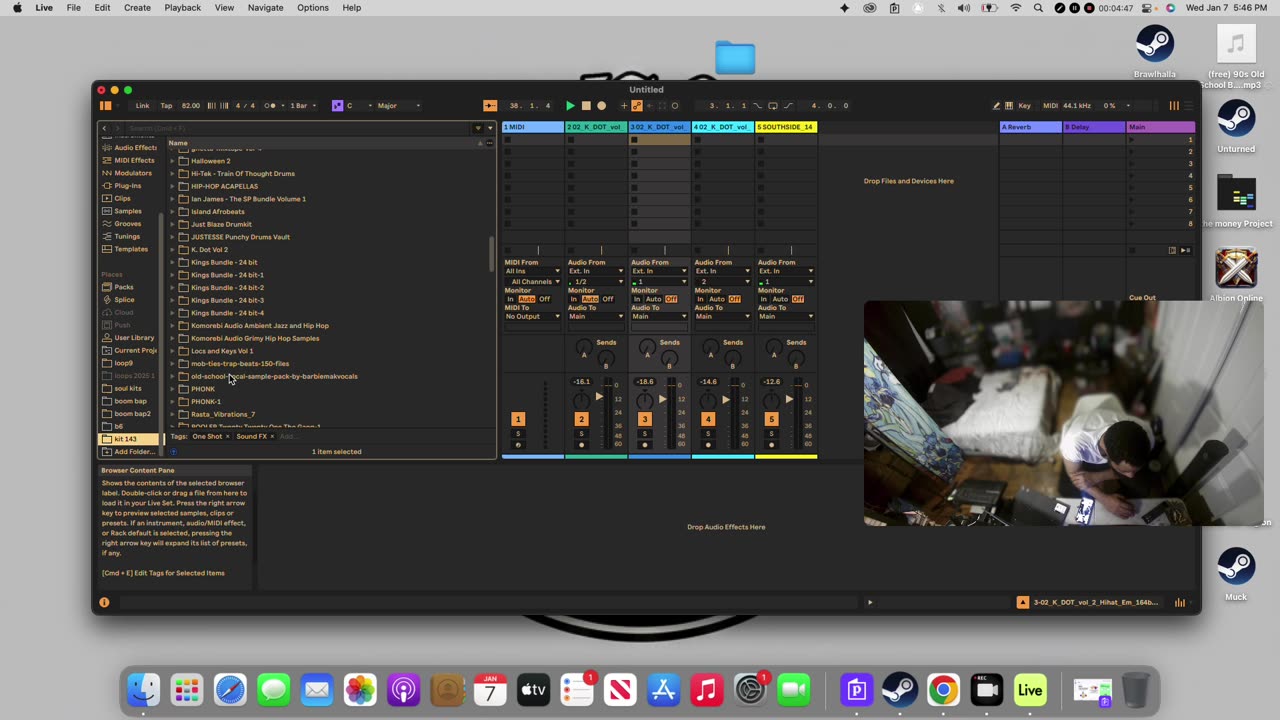Open track 2 Audio To Main dropdown
Image resolution: width=1280 pixels, height=720 pixels.
pos(595,316)
